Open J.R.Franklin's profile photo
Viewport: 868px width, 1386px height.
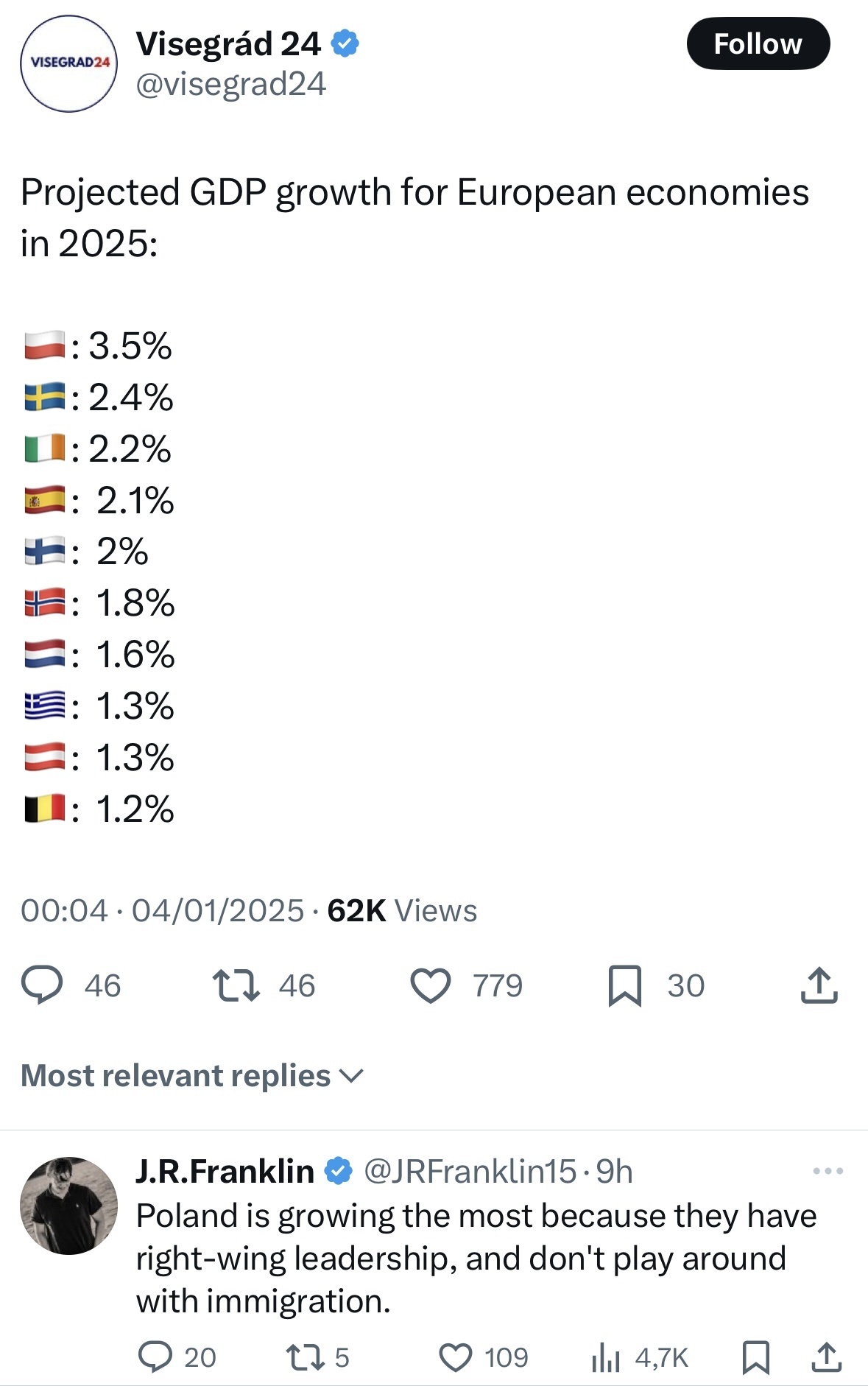click(68, 1206)
